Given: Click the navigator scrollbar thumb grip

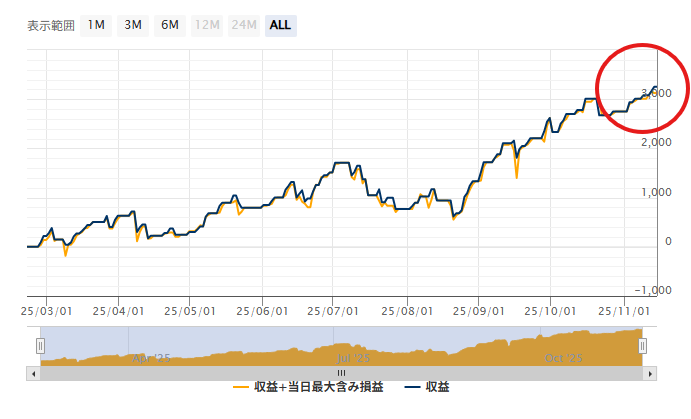Looking at the screenshot, I should pos(342,374).
